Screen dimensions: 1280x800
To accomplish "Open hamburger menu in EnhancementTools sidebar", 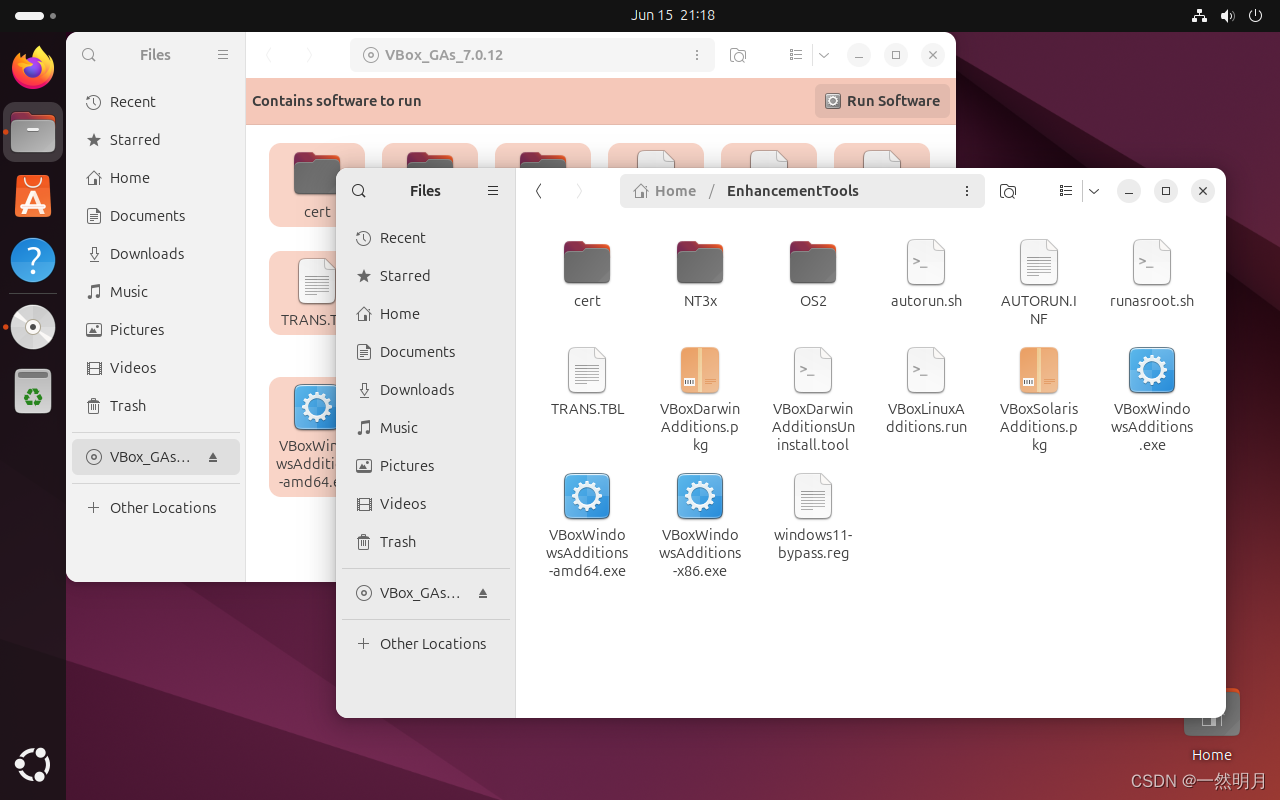I will 492,191.
